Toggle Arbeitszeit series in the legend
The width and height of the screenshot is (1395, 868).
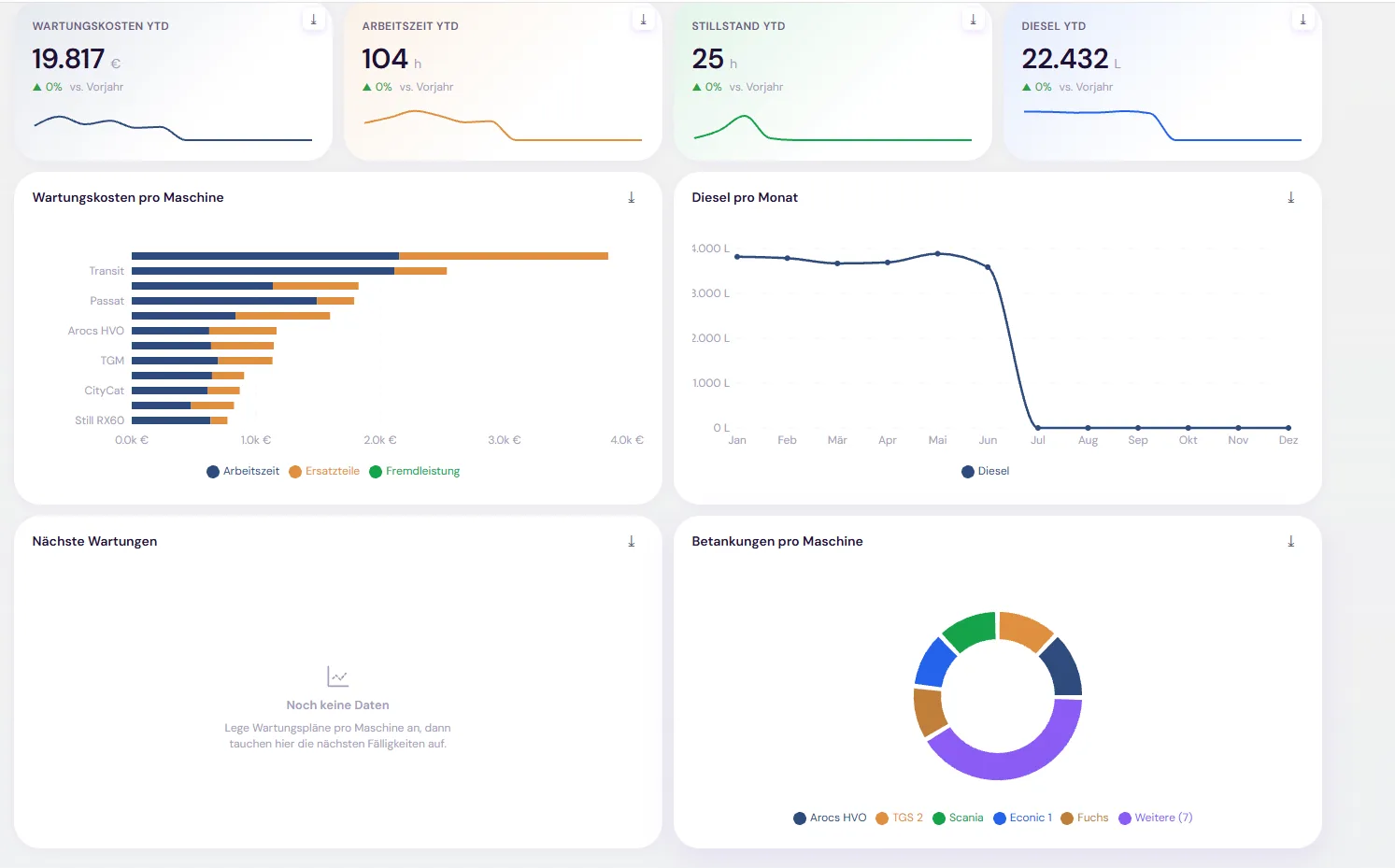click(243, 471)
